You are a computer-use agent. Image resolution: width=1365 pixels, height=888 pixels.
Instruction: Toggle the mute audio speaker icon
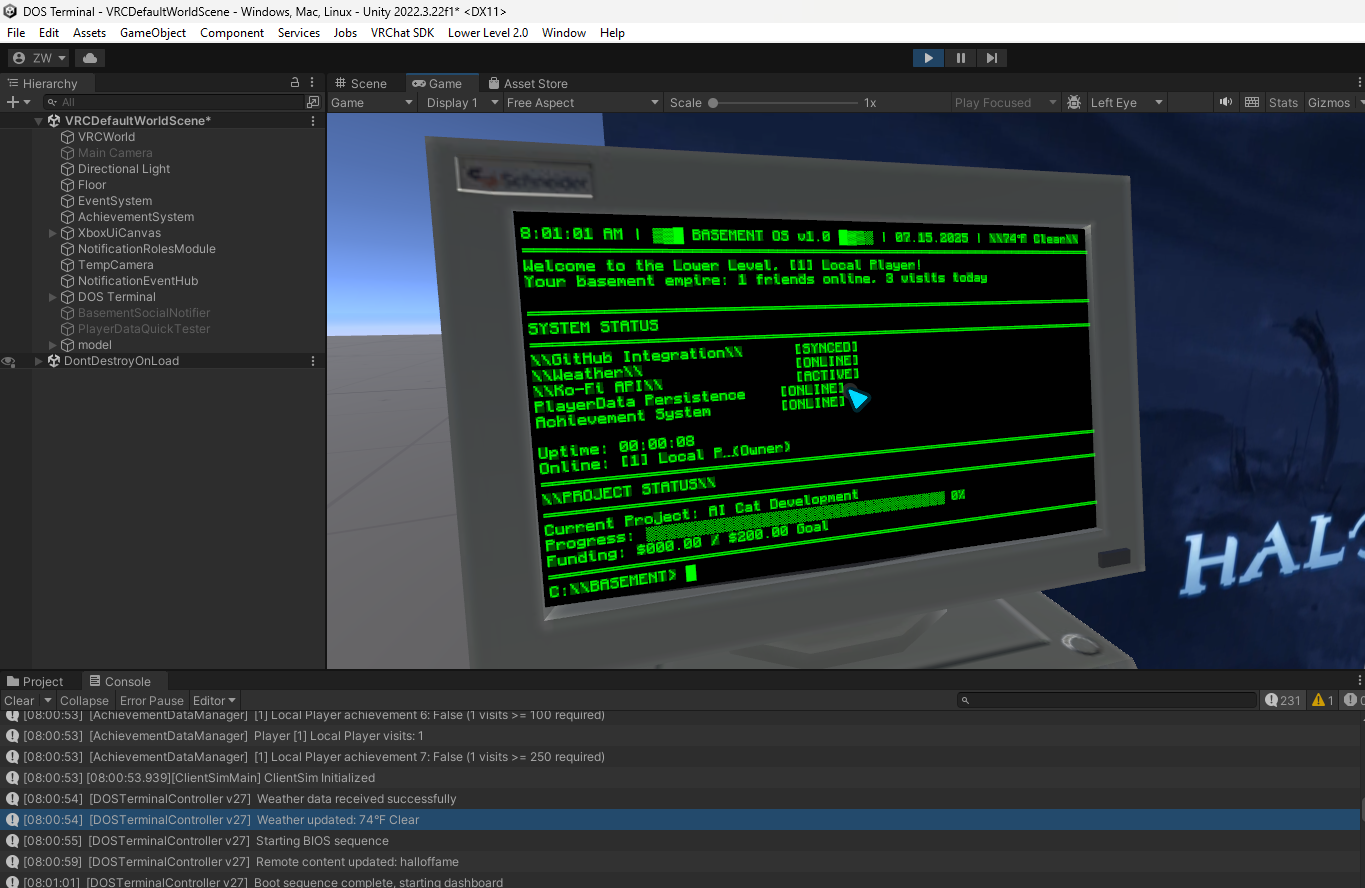1225,102
